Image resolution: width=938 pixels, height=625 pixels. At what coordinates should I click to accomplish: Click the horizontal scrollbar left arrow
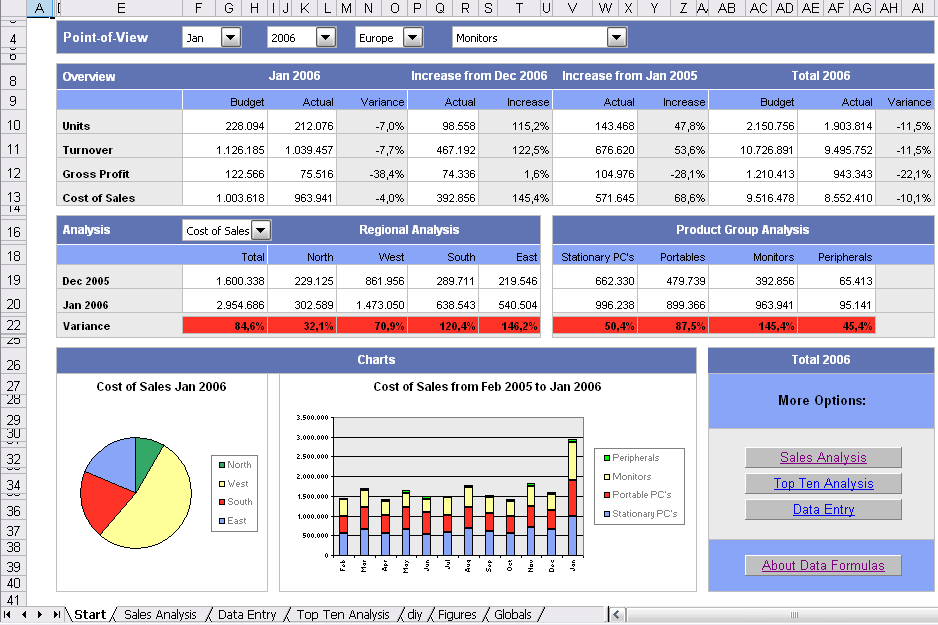pos(617,615)
